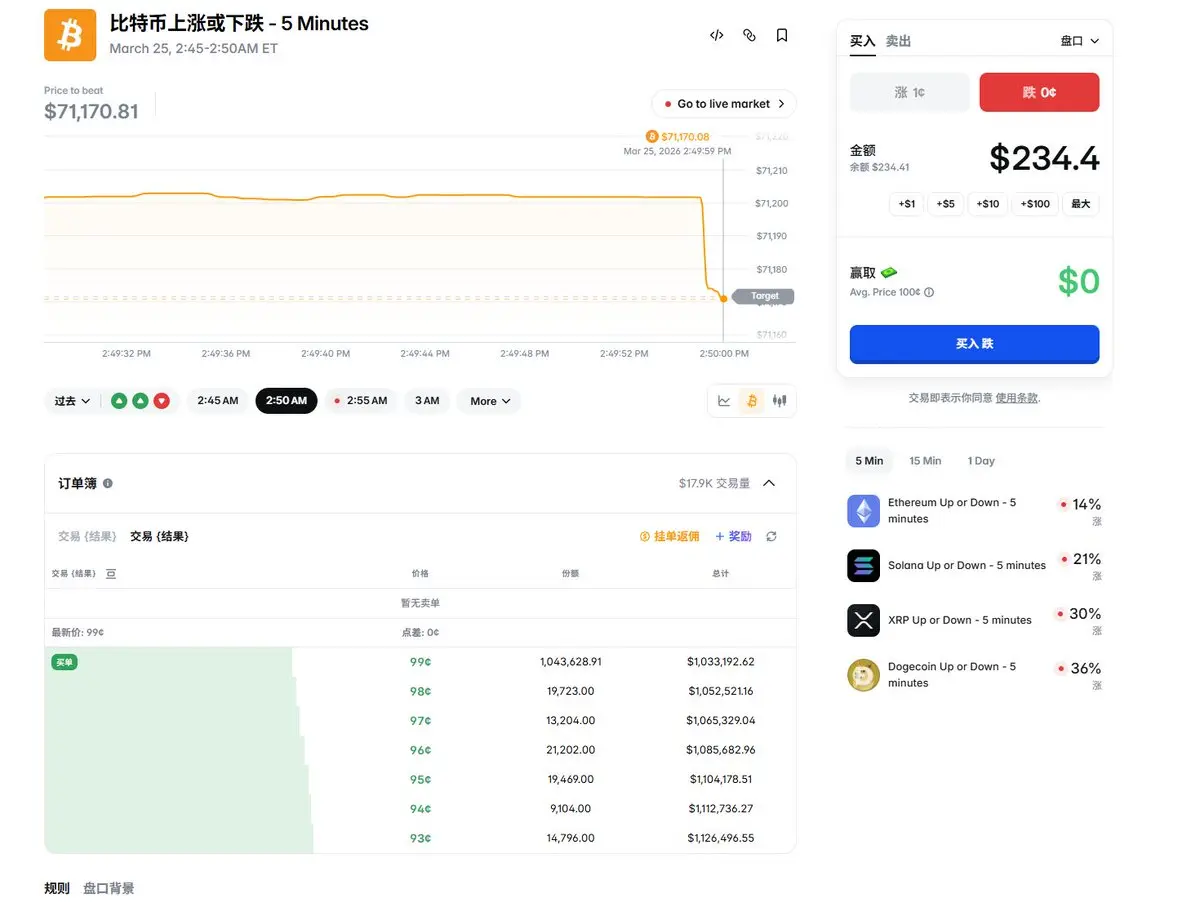Select the first 交易 (结果) tab

click(x=87, y=537)
